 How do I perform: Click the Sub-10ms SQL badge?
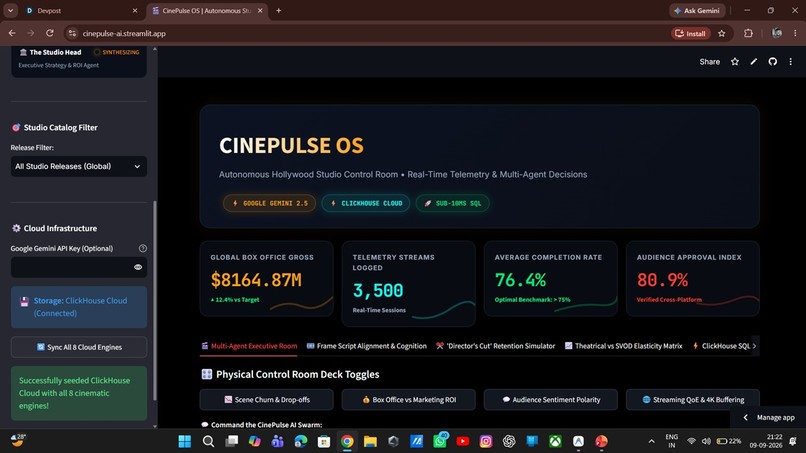tap(452, 203)
